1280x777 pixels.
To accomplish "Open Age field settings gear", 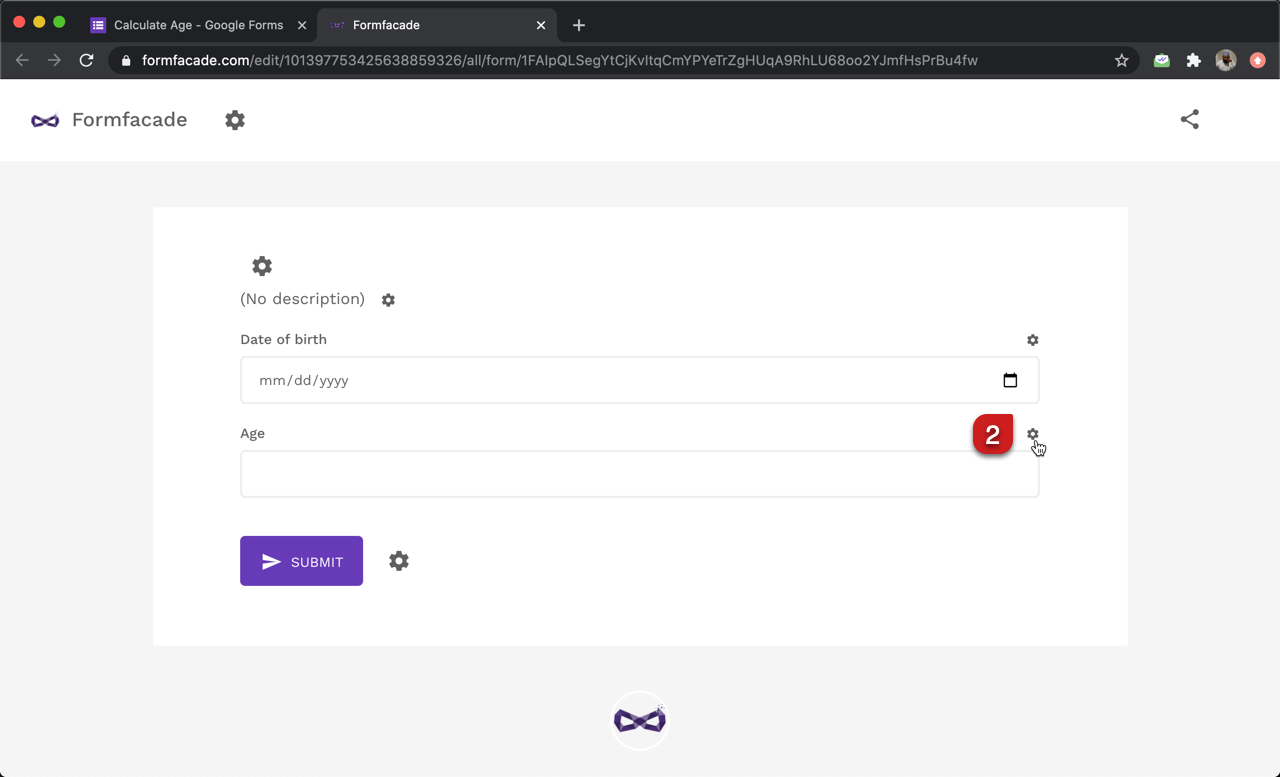I will [x=1033, y=434].
